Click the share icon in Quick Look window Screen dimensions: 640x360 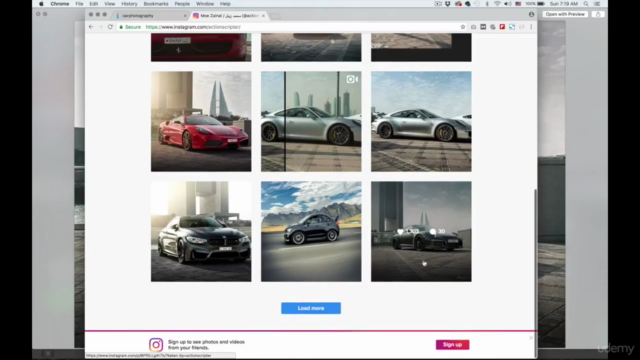598,14
